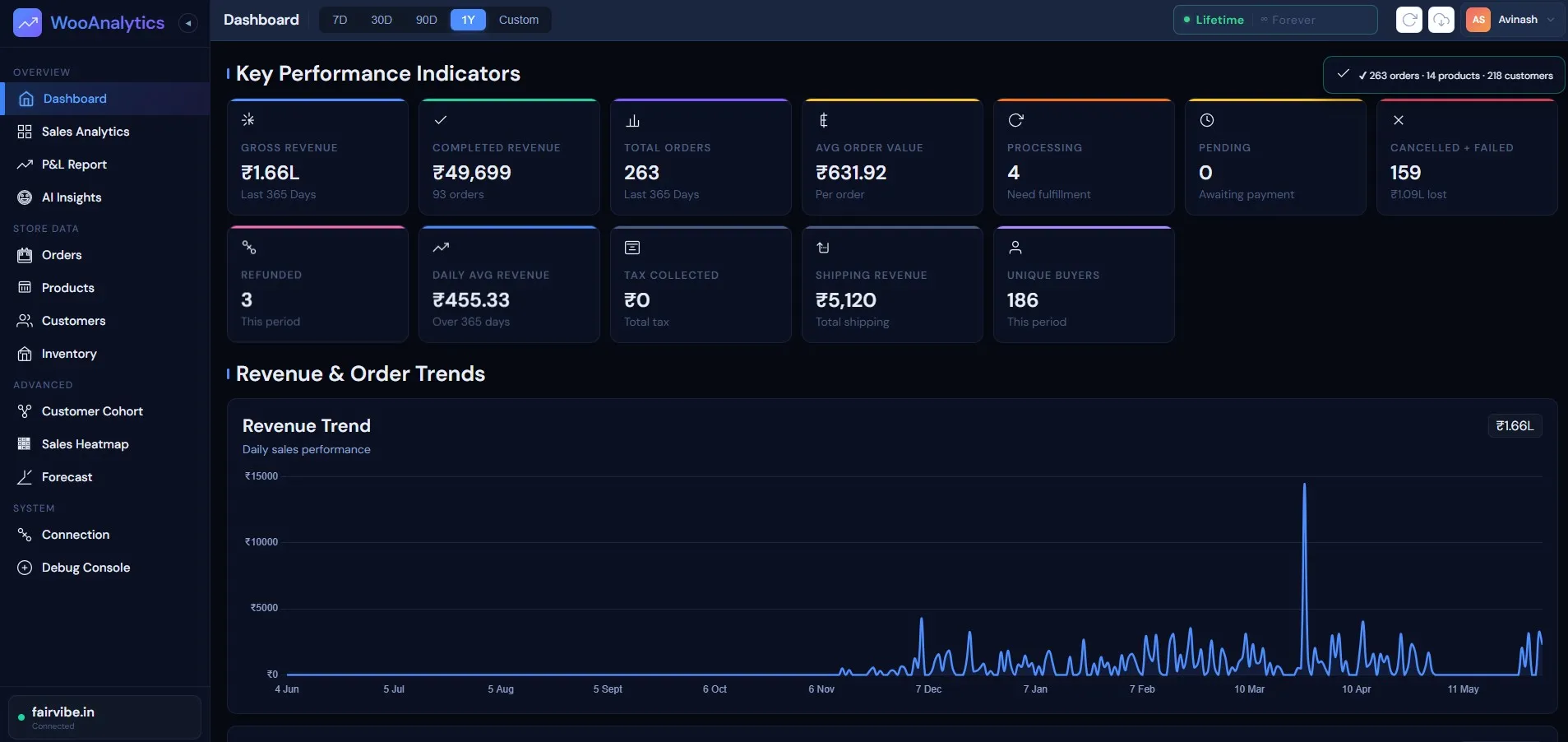
Task: Click the Daily Avg Revenue trend icon
Action: (x=441, y=248)
